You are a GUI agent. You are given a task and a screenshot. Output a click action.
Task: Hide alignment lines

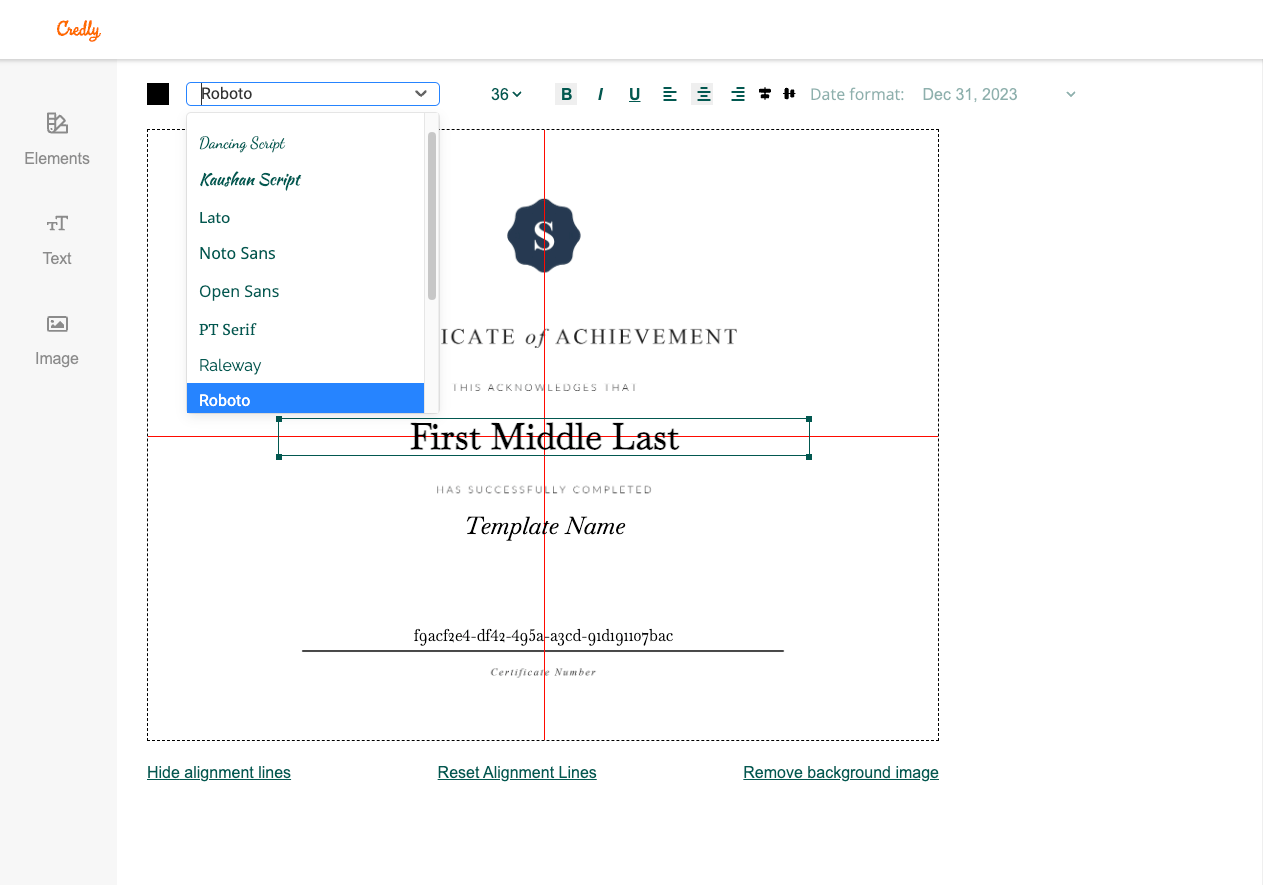(x=218, y=772)
